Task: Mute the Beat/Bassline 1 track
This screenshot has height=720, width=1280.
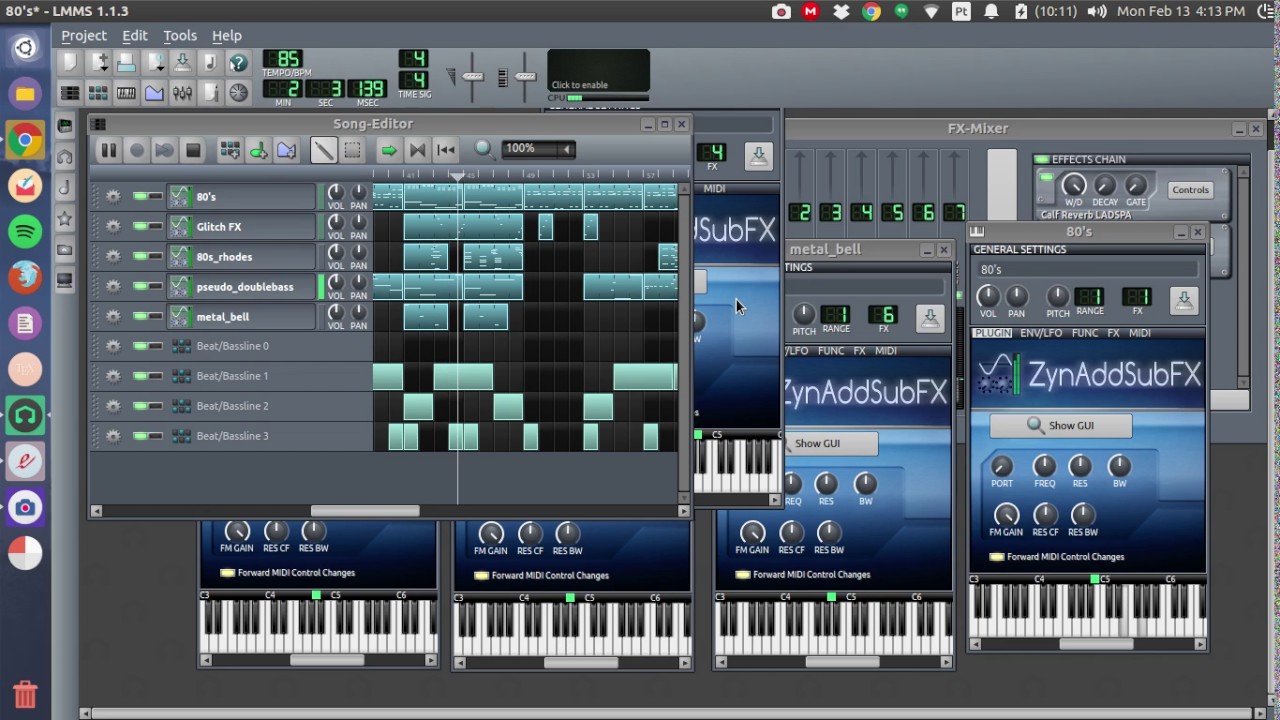Action: (x=140, y=376)
